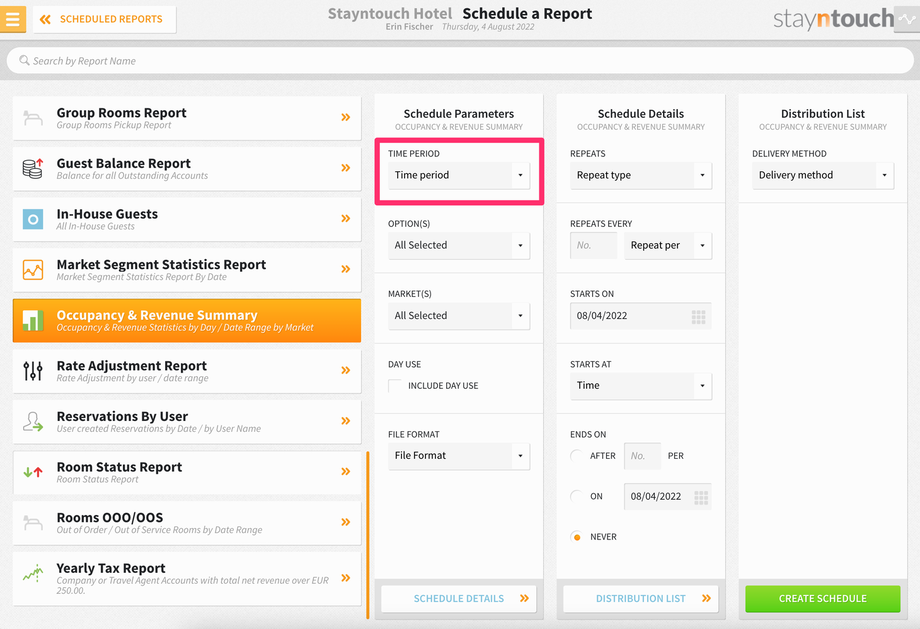This screenshot has height=629, width=920.
Task: Click the Yearly Tax Report graph icon
Action: (33, 573)
